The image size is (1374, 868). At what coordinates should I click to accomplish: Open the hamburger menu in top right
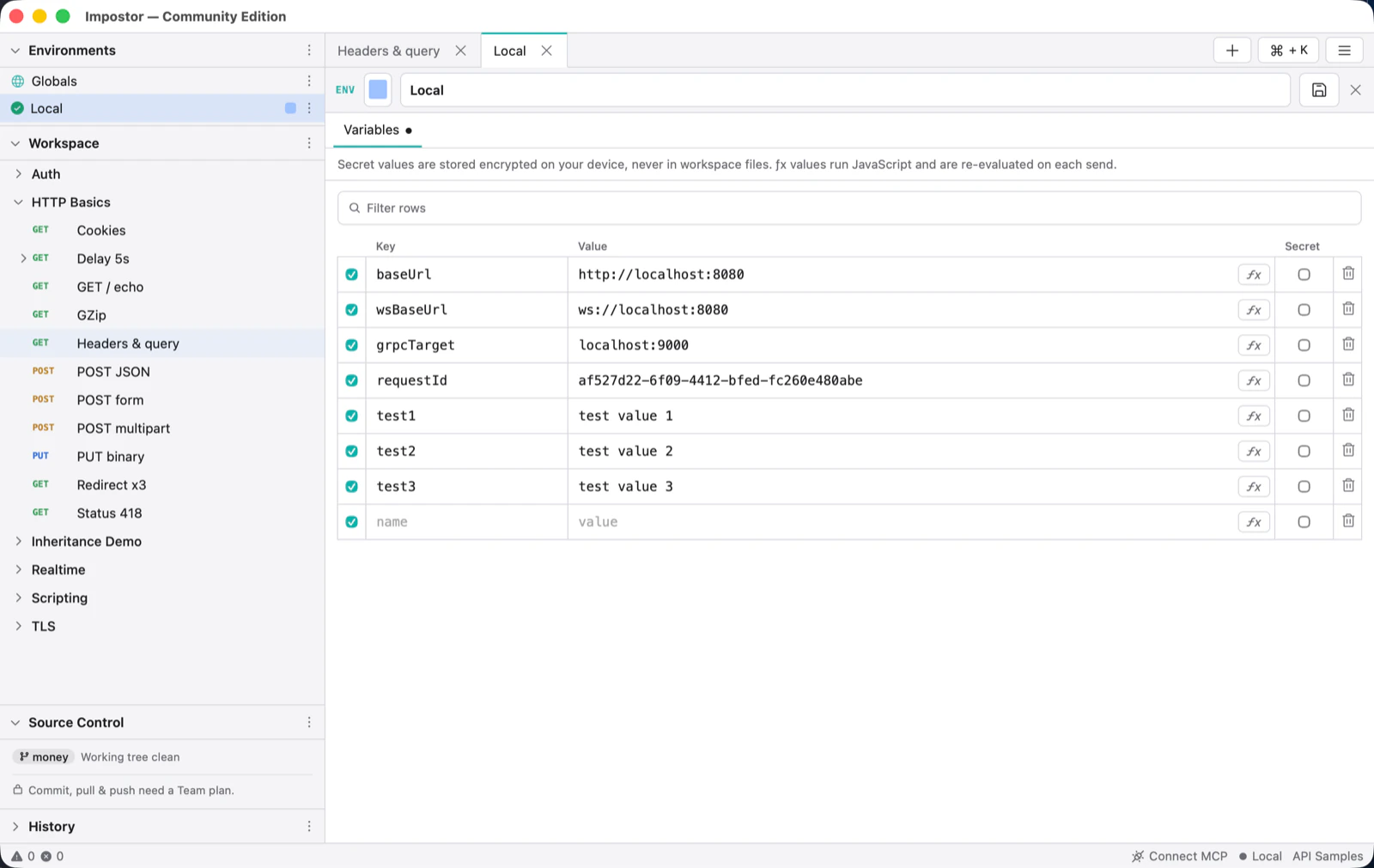point(1345,51)
